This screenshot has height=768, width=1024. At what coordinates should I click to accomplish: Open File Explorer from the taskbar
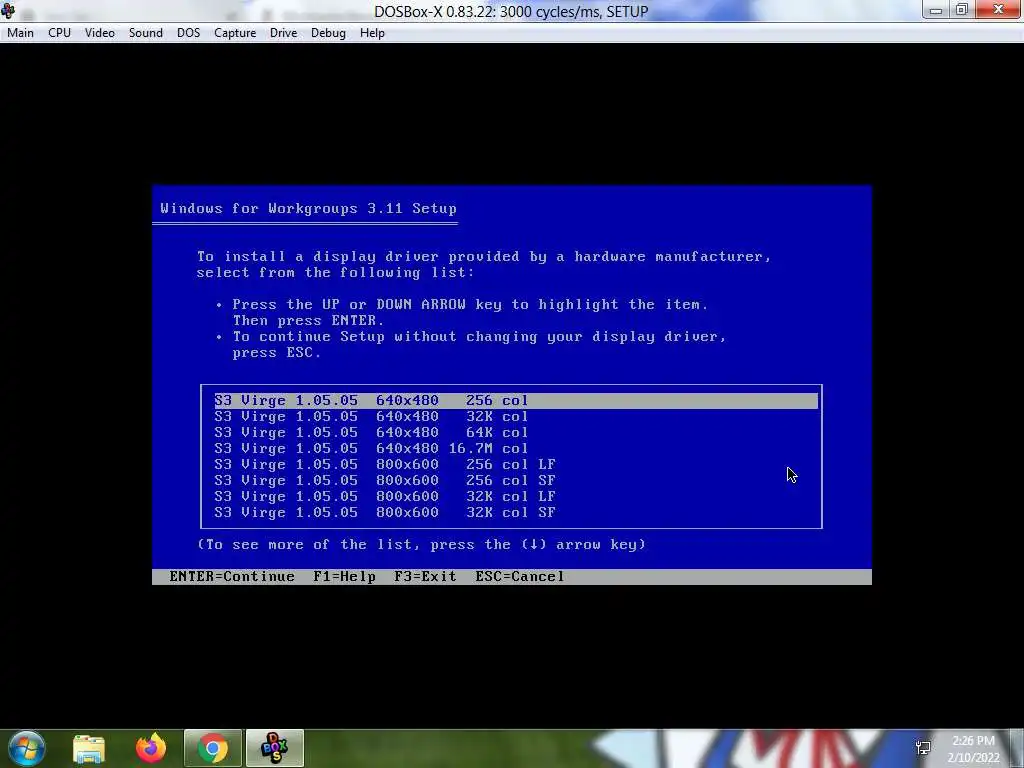pyautogui.click(x=89, y=748)
